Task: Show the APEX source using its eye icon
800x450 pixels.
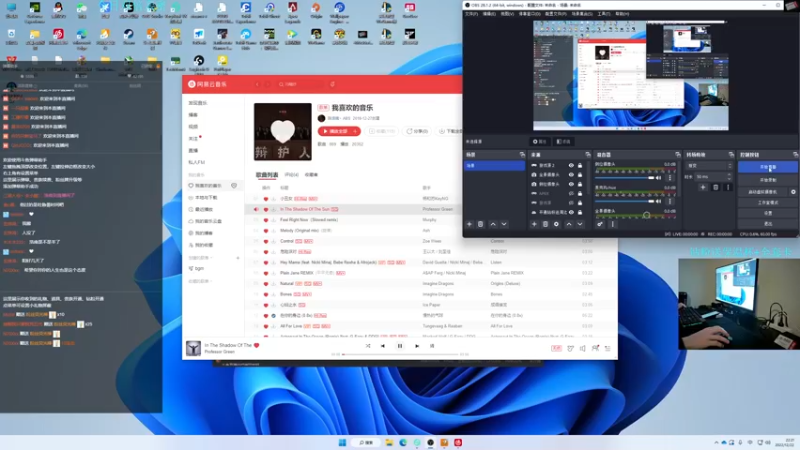Action: pyautogui.click(x=571, y=193)
